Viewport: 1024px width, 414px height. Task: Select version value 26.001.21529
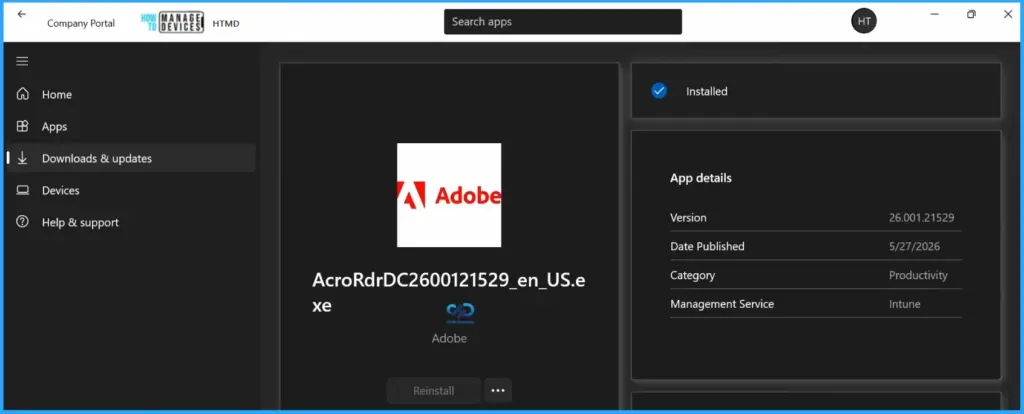click(921, 217)
